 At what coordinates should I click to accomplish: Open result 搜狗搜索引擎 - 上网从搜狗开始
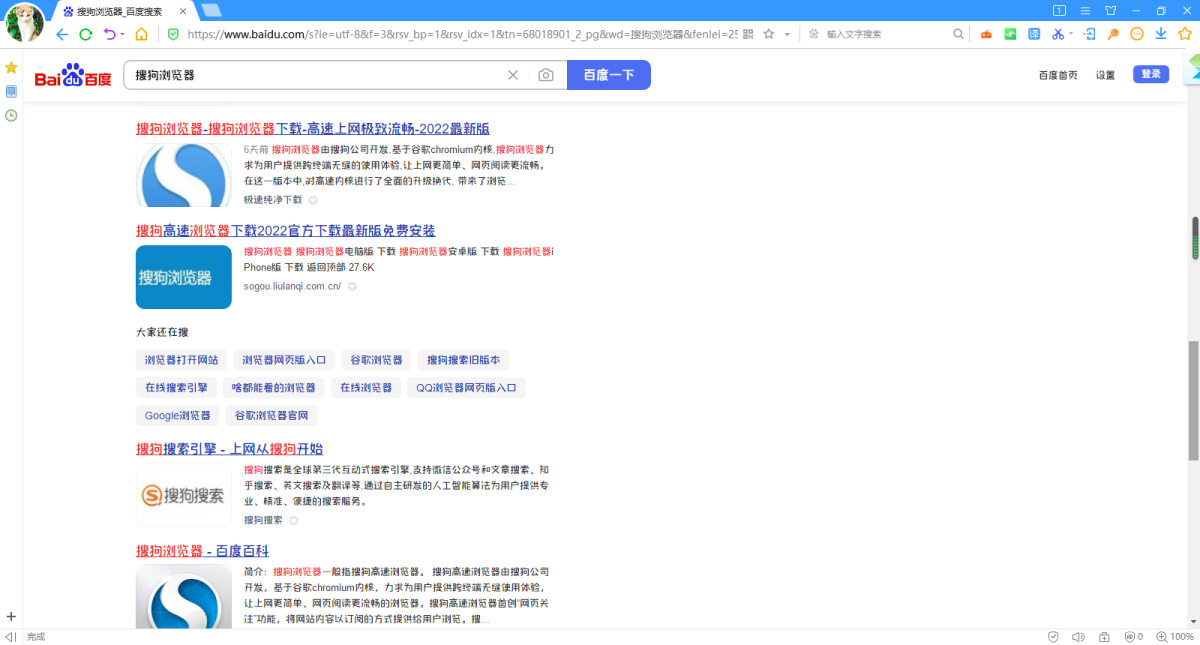[230, 449]
